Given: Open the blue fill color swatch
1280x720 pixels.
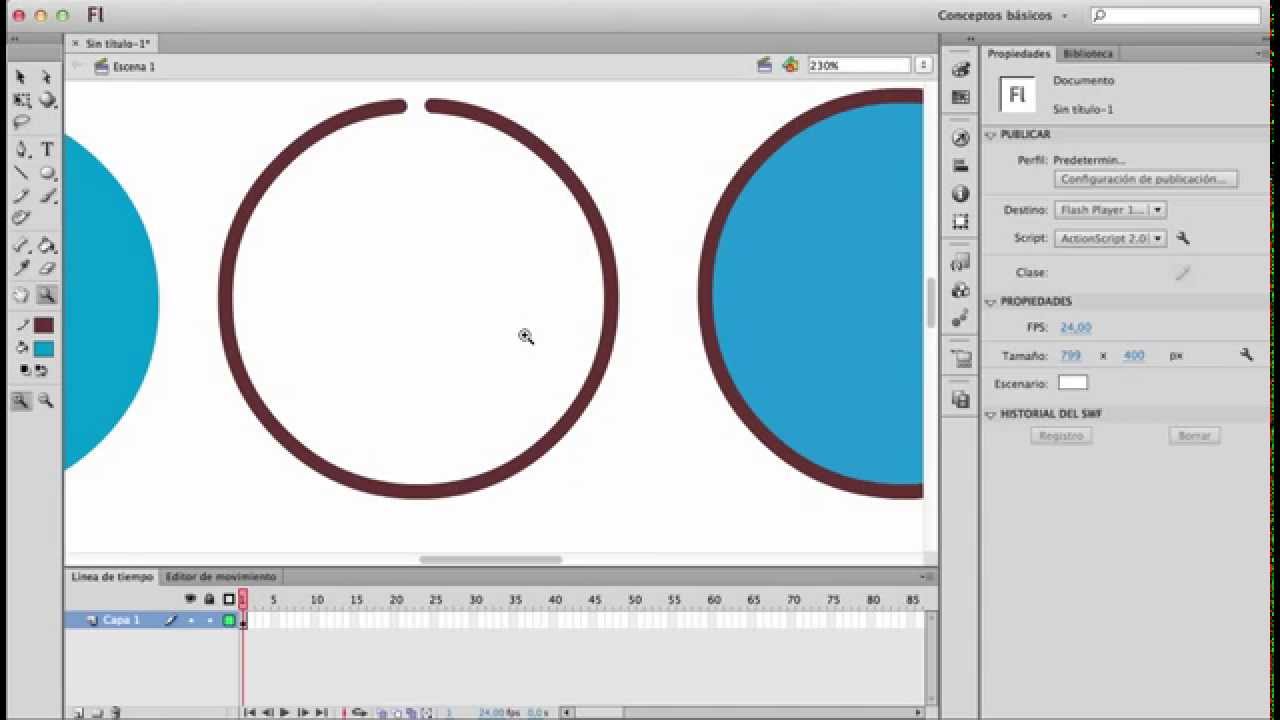Looking at the screenshot, I should (43, 349).
